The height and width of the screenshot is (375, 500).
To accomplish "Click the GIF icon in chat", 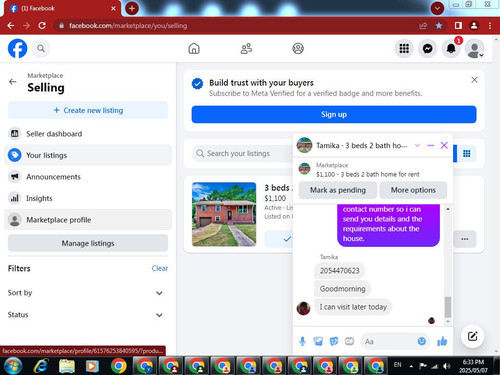I will (x=349, y=341).
